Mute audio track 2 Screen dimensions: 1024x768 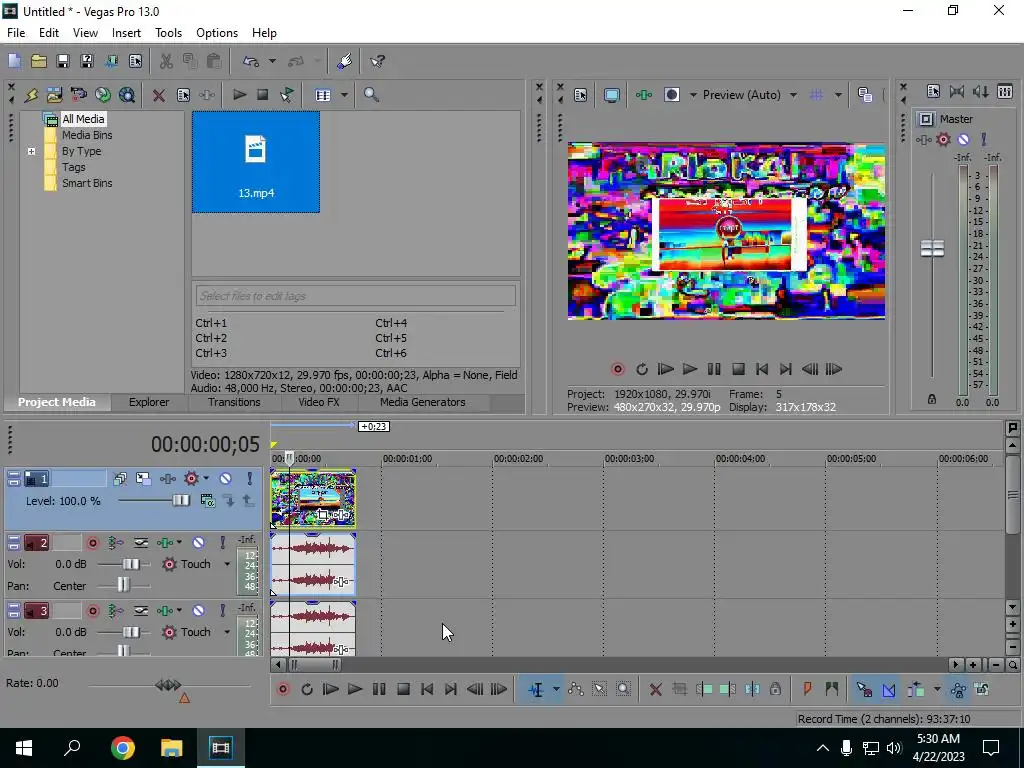click(x=199, y=543)
